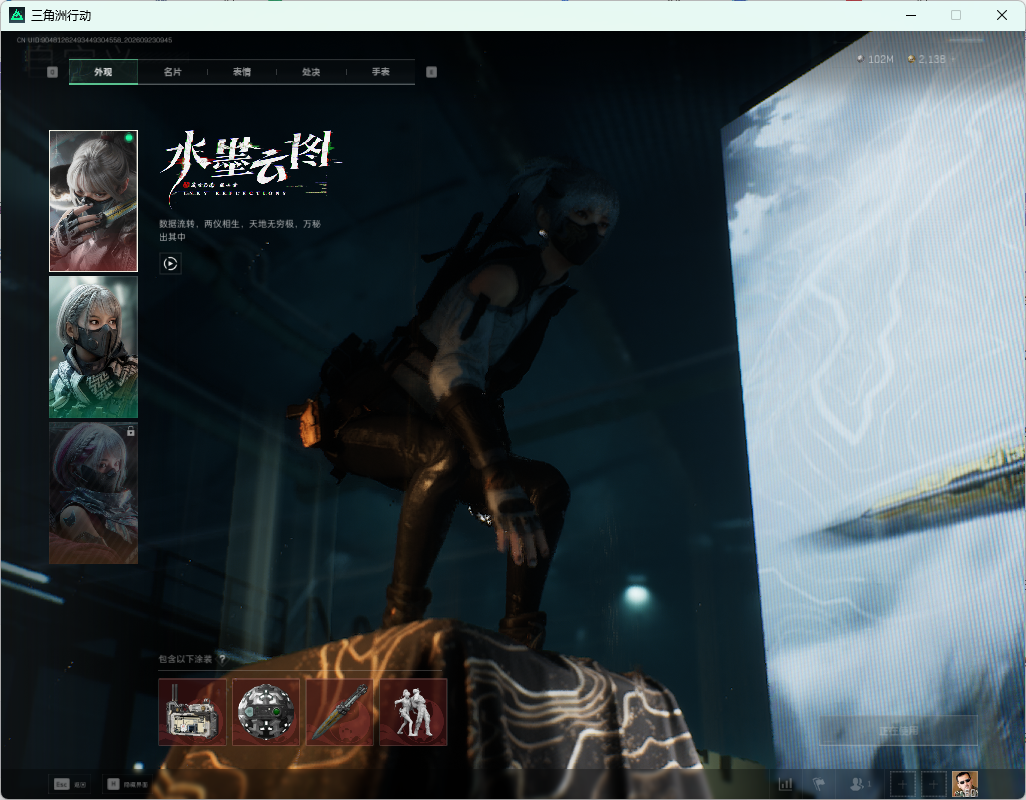Close the 三角洲行动 window
Viewport: 1026px width, 800px height.
[x=1002, y=15]
